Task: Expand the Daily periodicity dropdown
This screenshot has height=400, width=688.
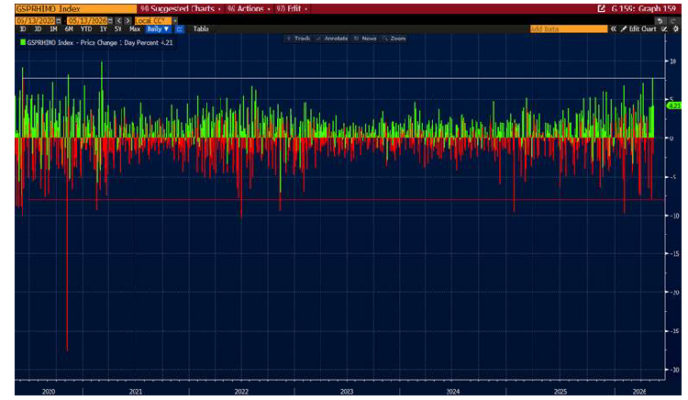Action: pos(158,29)
